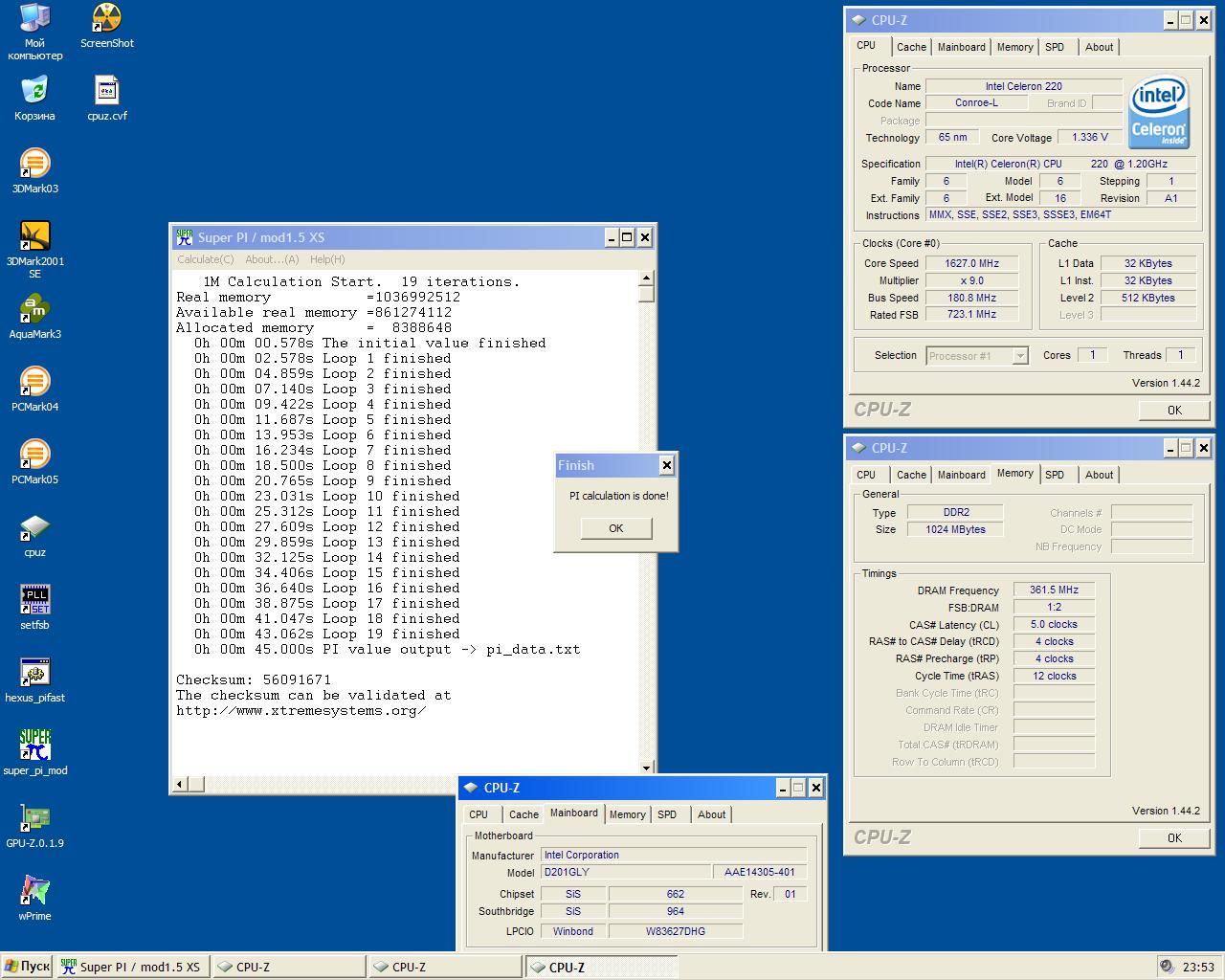
Task: Click the xtremesystems.org URL text
Action: (301, 710)
